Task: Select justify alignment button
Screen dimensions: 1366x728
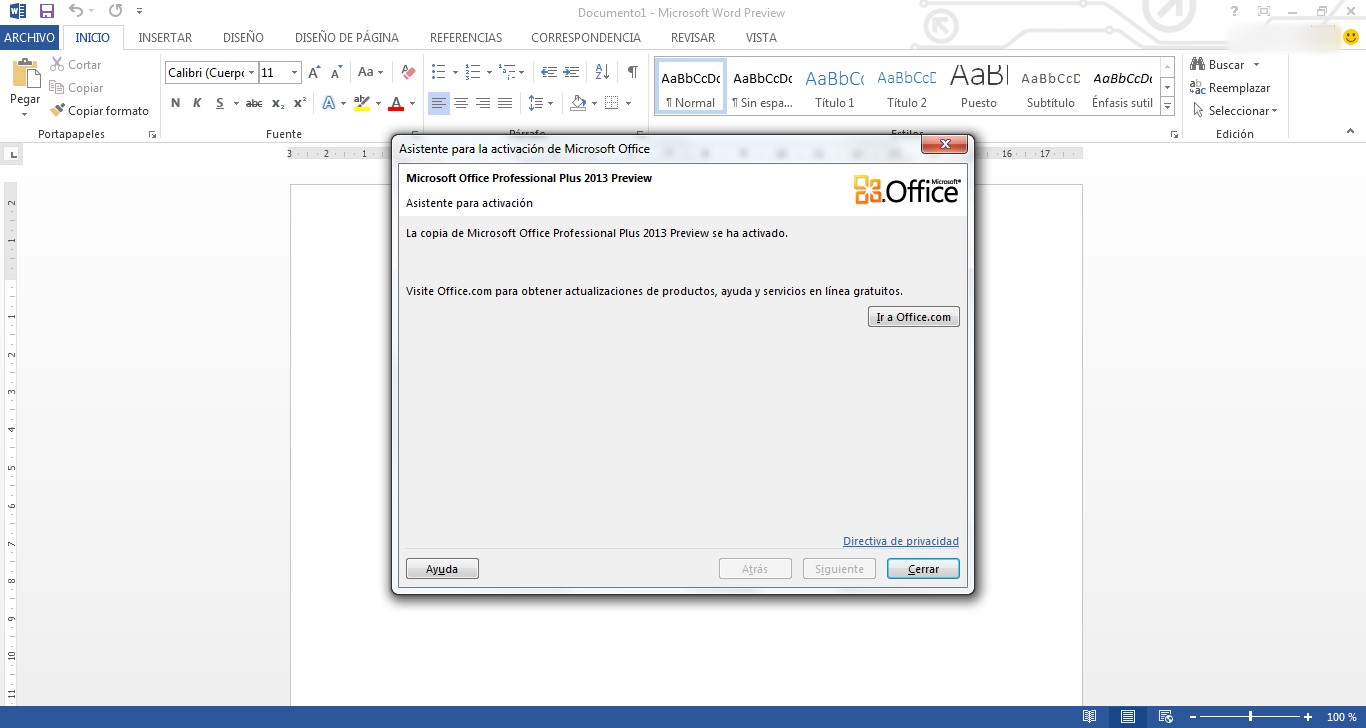Action: point(505,103)
